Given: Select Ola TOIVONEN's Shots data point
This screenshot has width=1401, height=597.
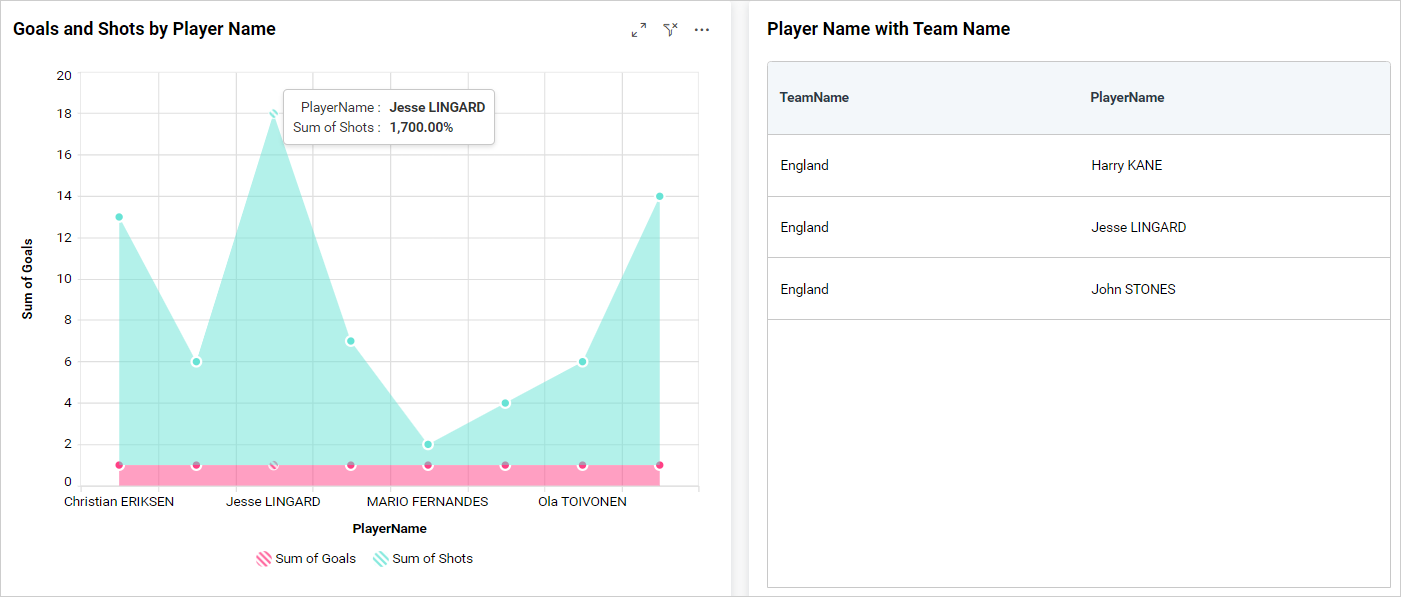Looking at the screenshot, I should pyautogui.click(x=582, y=362).
